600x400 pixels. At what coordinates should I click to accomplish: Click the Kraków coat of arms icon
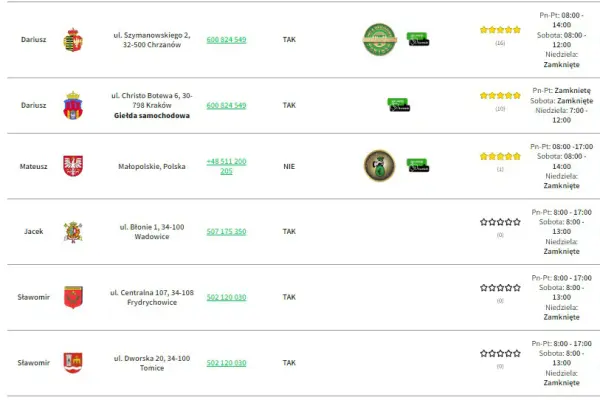(x=73, y=105)
